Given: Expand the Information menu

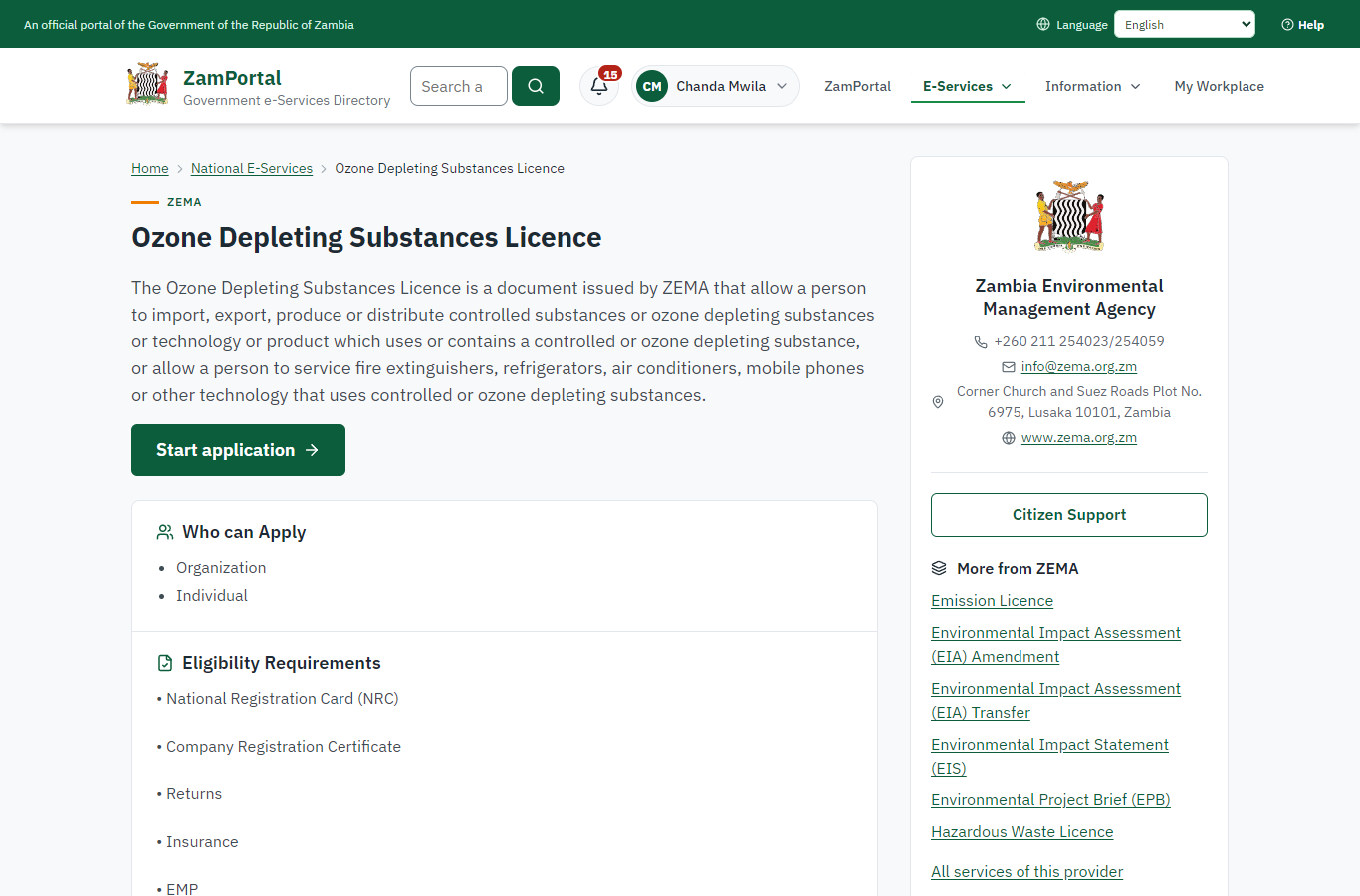Looking at the screenshot, I should pos(1093,86).
